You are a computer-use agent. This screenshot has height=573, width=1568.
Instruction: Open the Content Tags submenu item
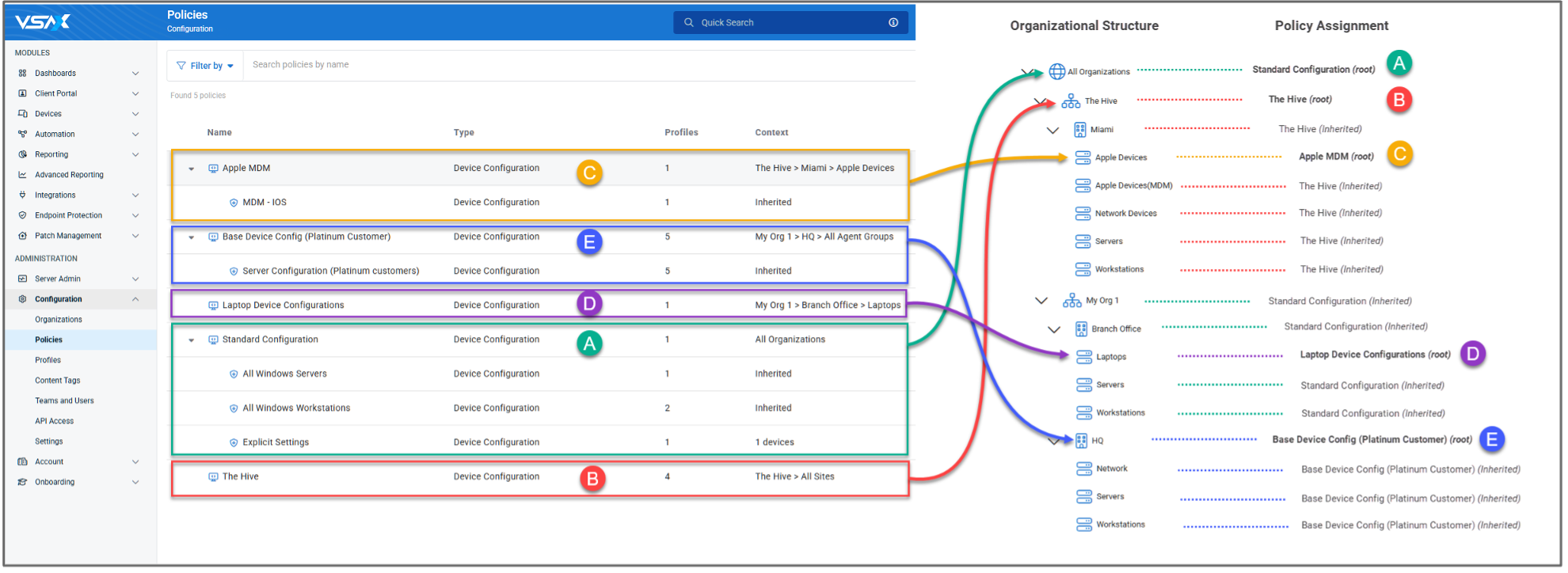[x=58, y=381]
